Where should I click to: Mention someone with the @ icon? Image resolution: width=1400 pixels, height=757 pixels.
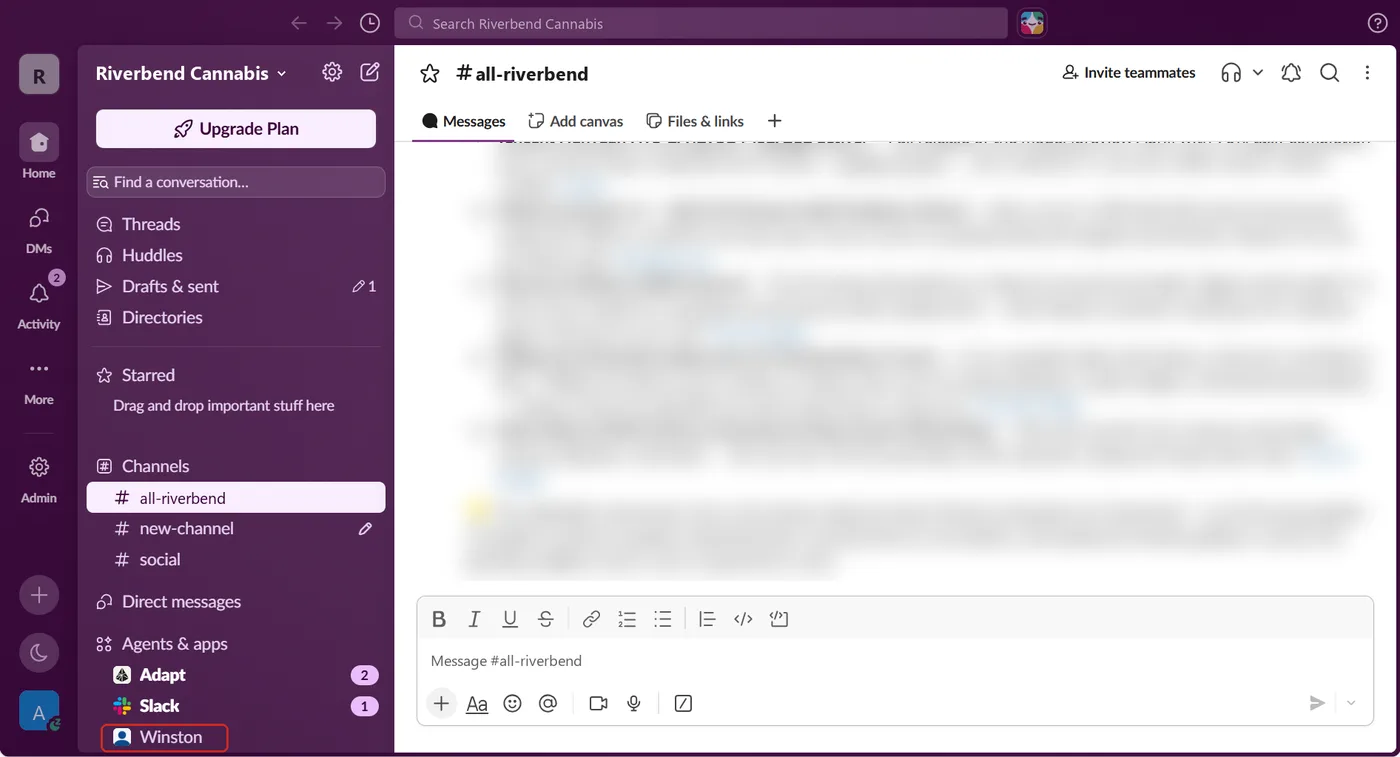tap(548, 703)
